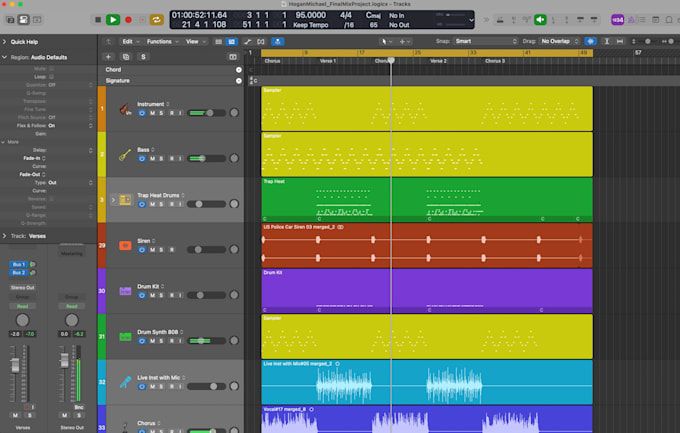Toggle the Inspector panel icon
680x433 pixels.
click(23, 20)
